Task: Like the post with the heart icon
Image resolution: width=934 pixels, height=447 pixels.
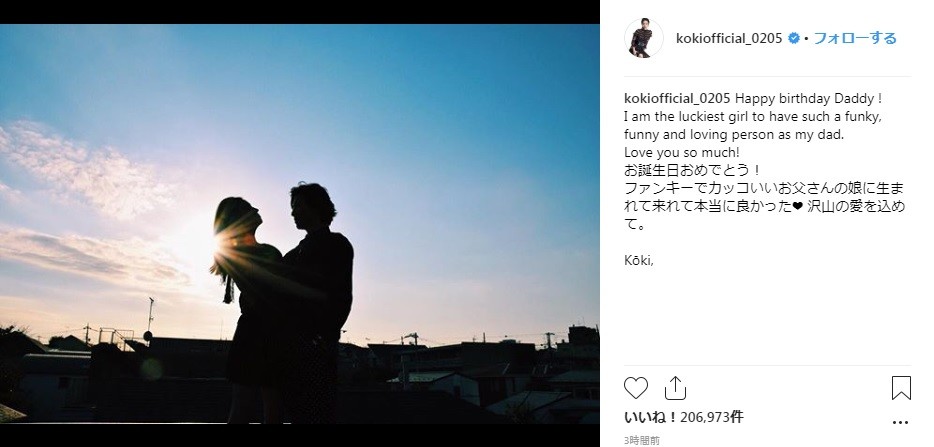Action: (x=636, y=388)
